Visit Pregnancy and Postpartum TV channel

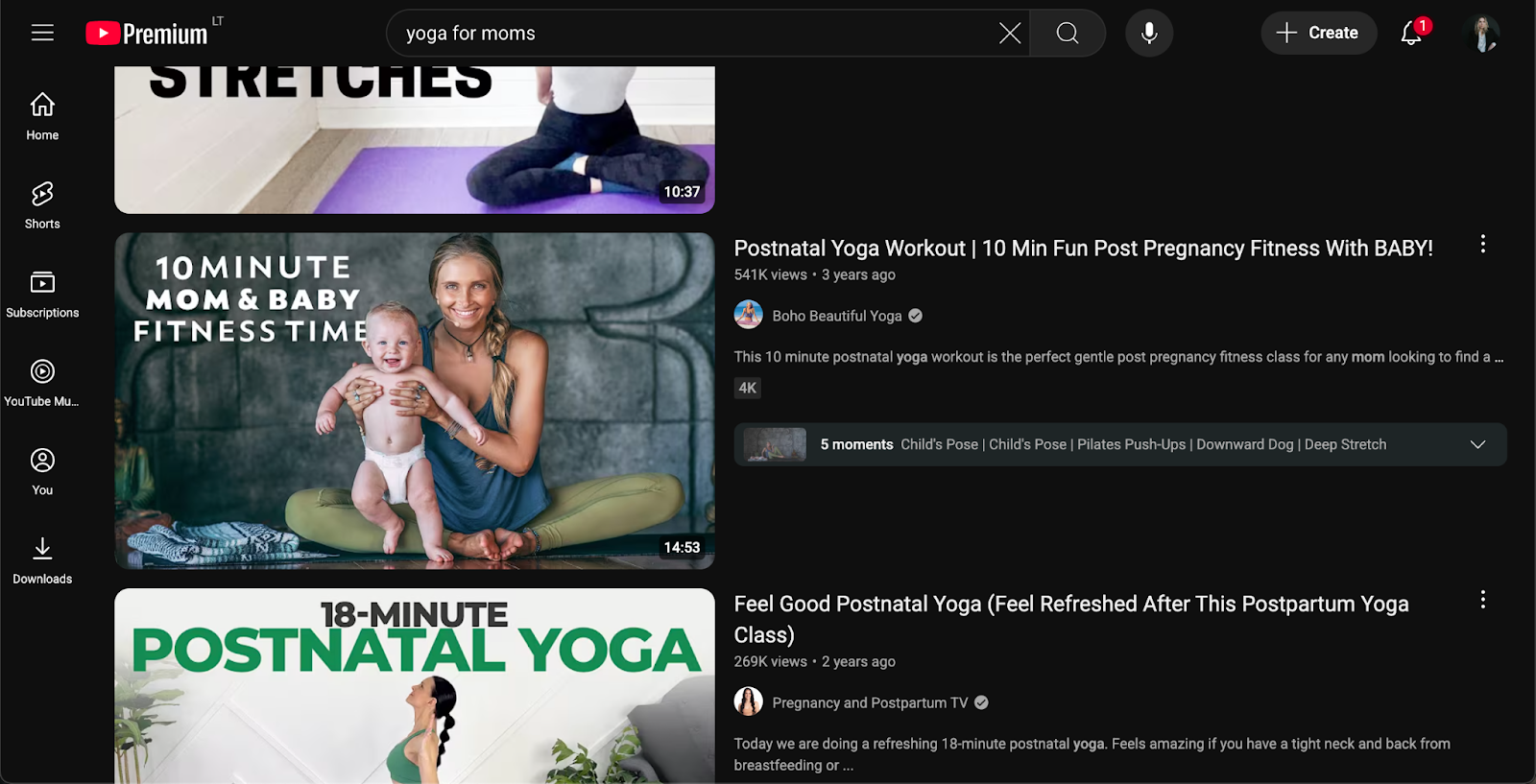pyautogui.click(x=870, y=702)
